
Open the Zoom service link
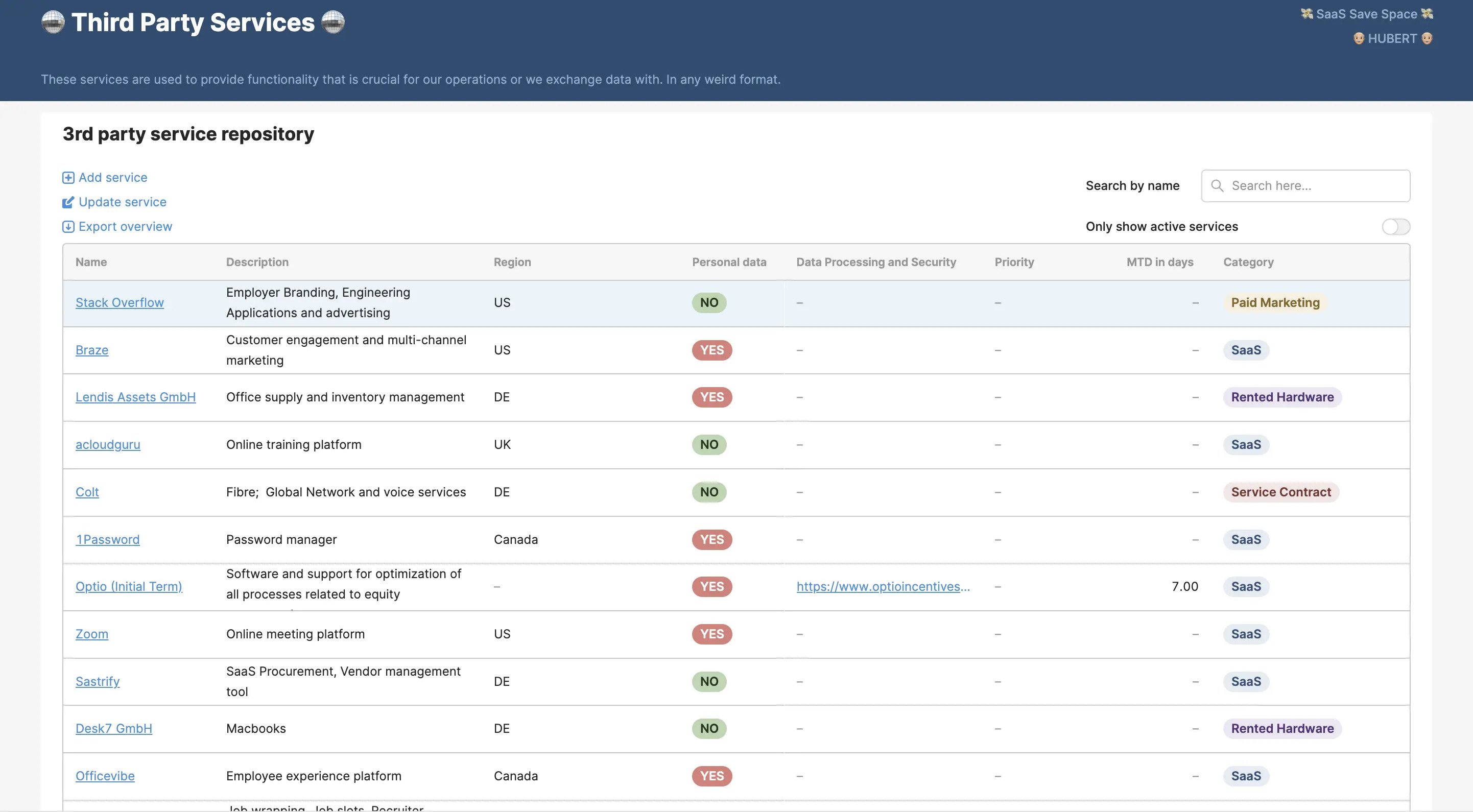(91, 634)
